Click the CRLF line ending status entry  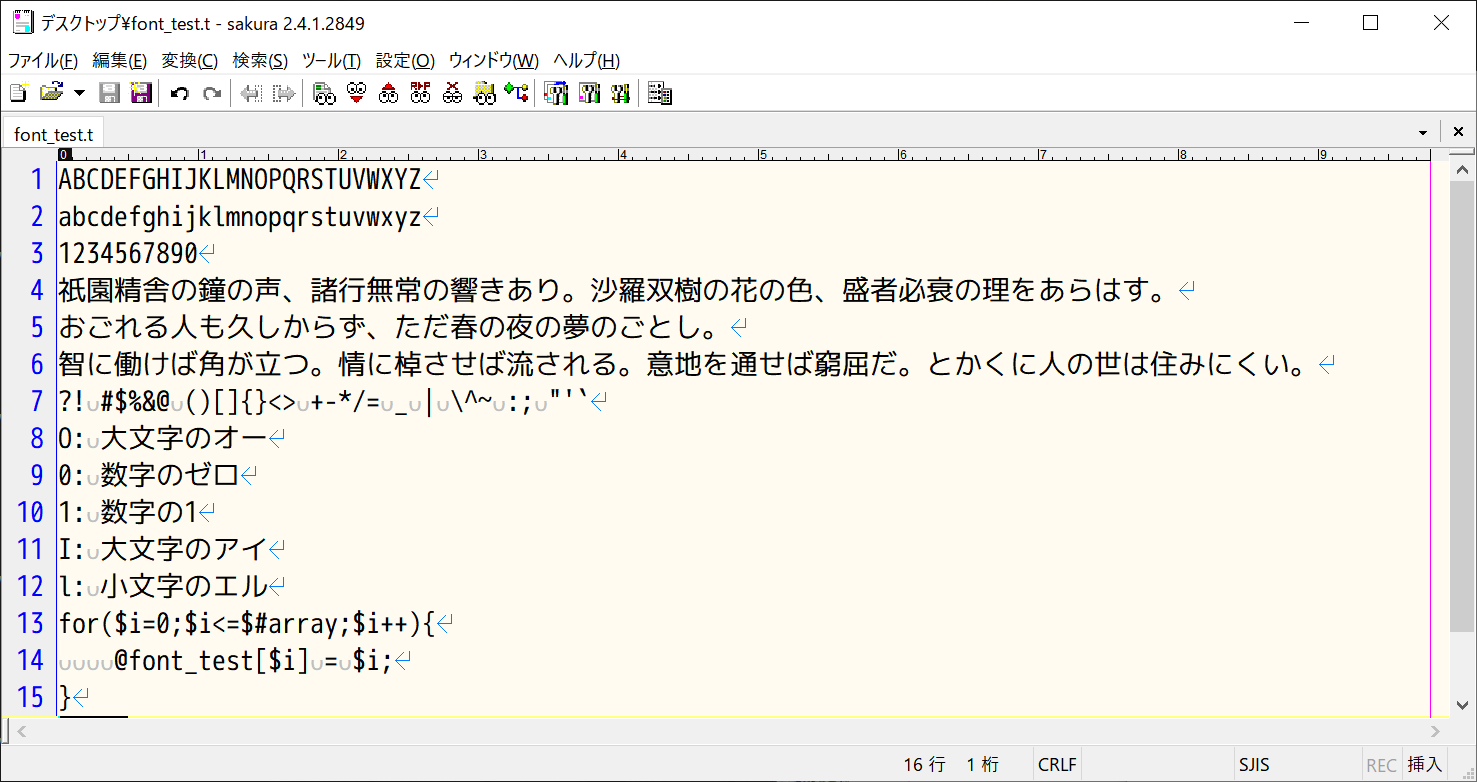[x=1057, y=765]
